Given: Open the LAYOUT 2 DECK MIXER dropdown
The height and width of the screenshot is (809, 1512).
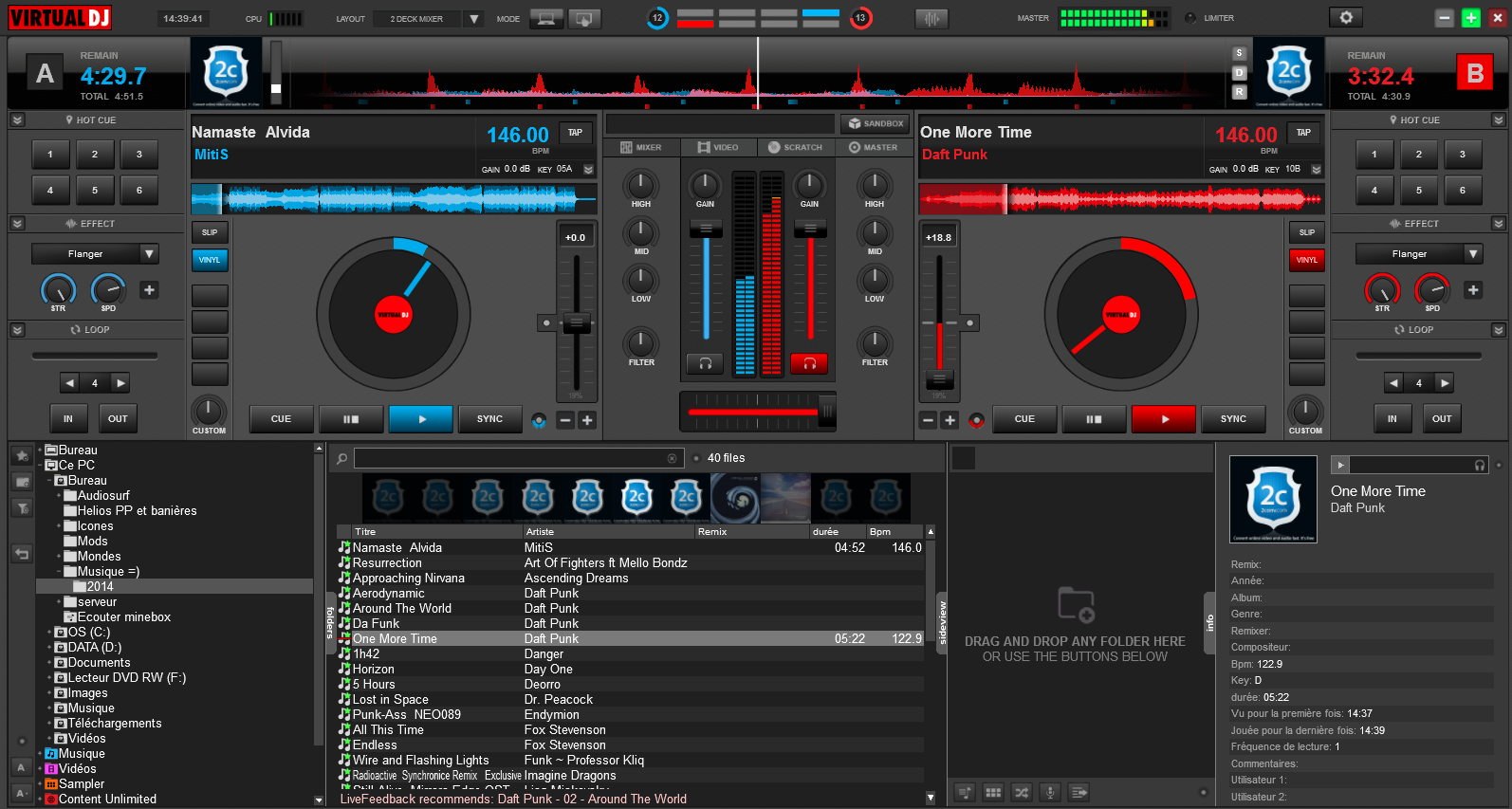Looking at the screenshot, I should (473, 19).
